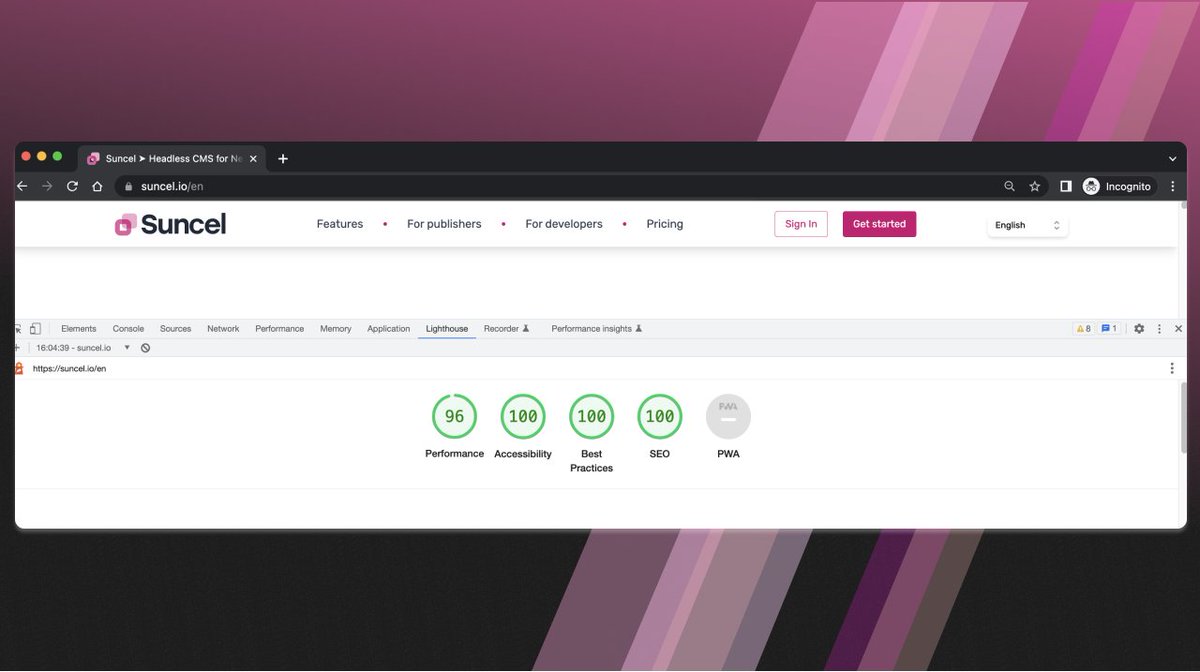Open the For developers nav link
This screenshot has height=672, width=1200.
point(564,224)
